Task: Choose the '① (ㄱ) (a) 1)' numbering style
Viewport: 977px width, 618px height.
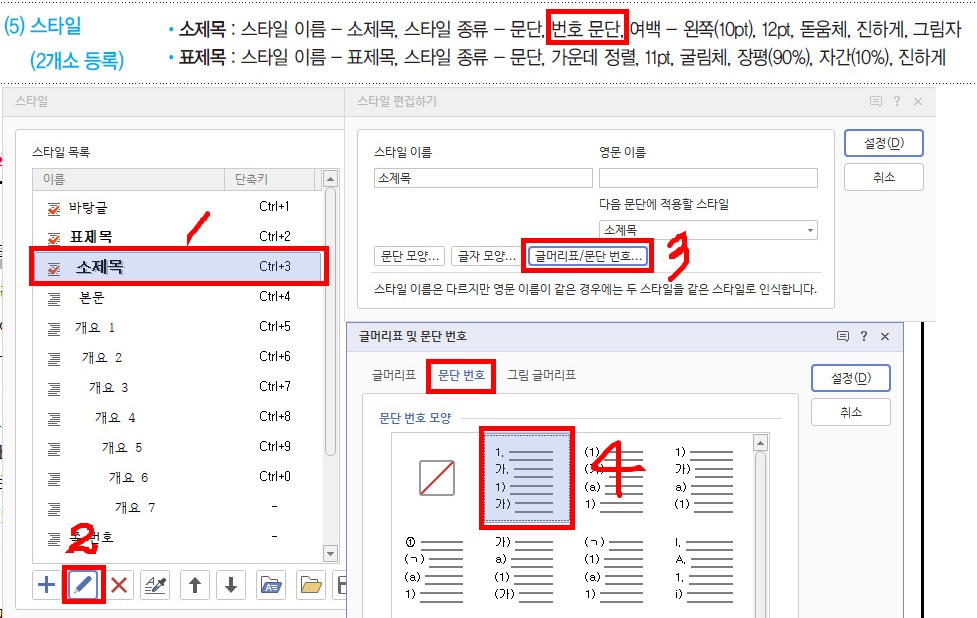Action: click(x=434, y=568)
